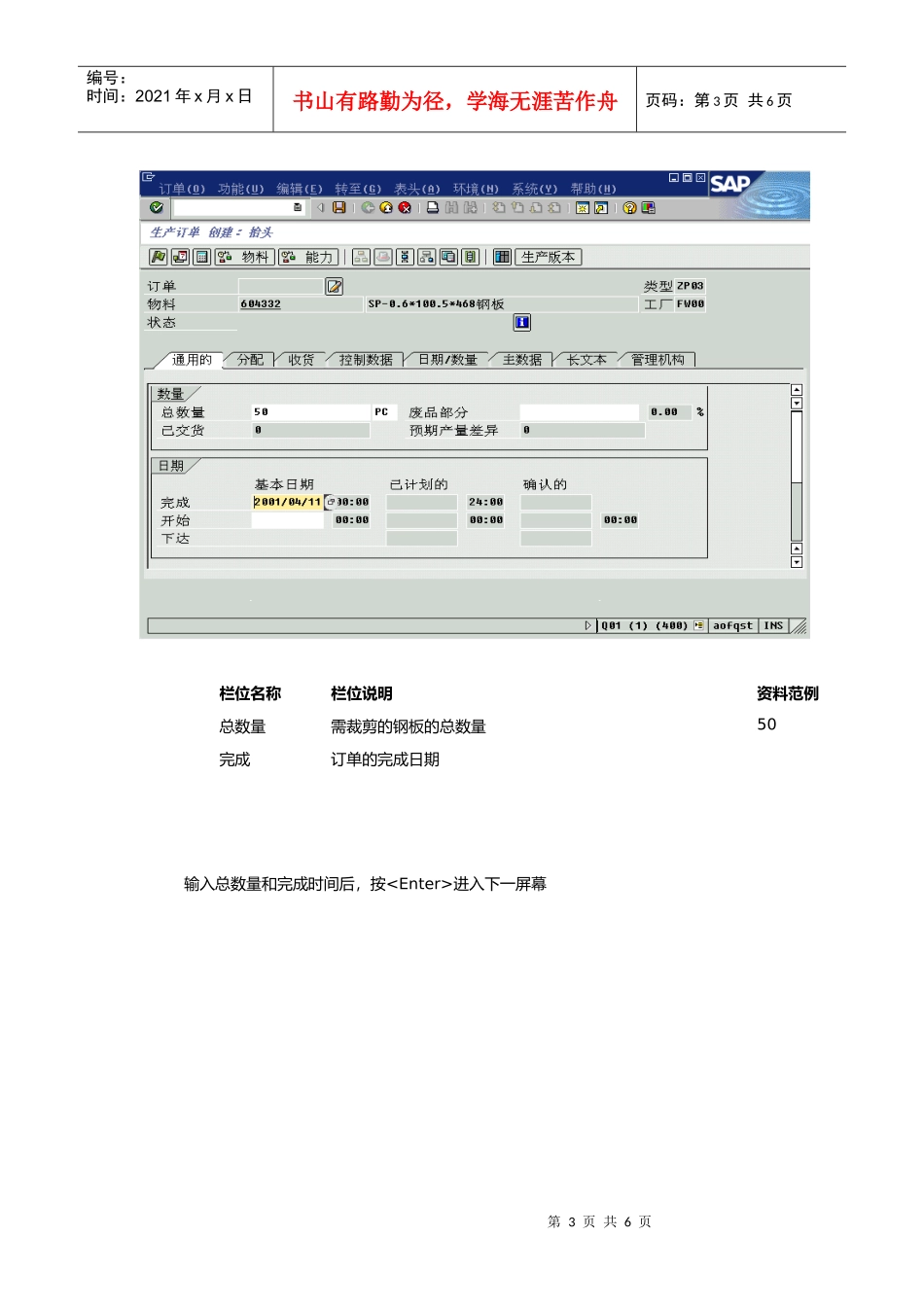Open the 转至(G) menu
Screen dimensions: 924x1307
click(x=358, y=189)
